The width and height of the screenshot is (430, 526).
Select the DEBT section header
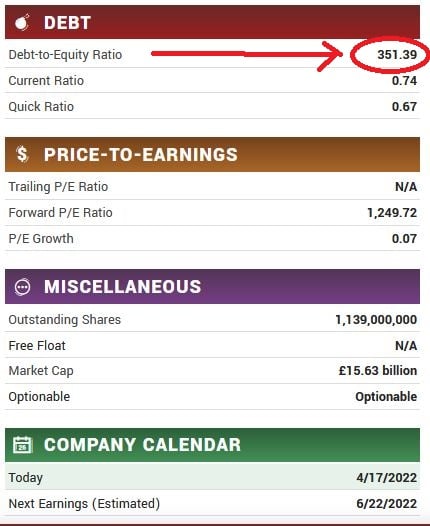[212, 22]
